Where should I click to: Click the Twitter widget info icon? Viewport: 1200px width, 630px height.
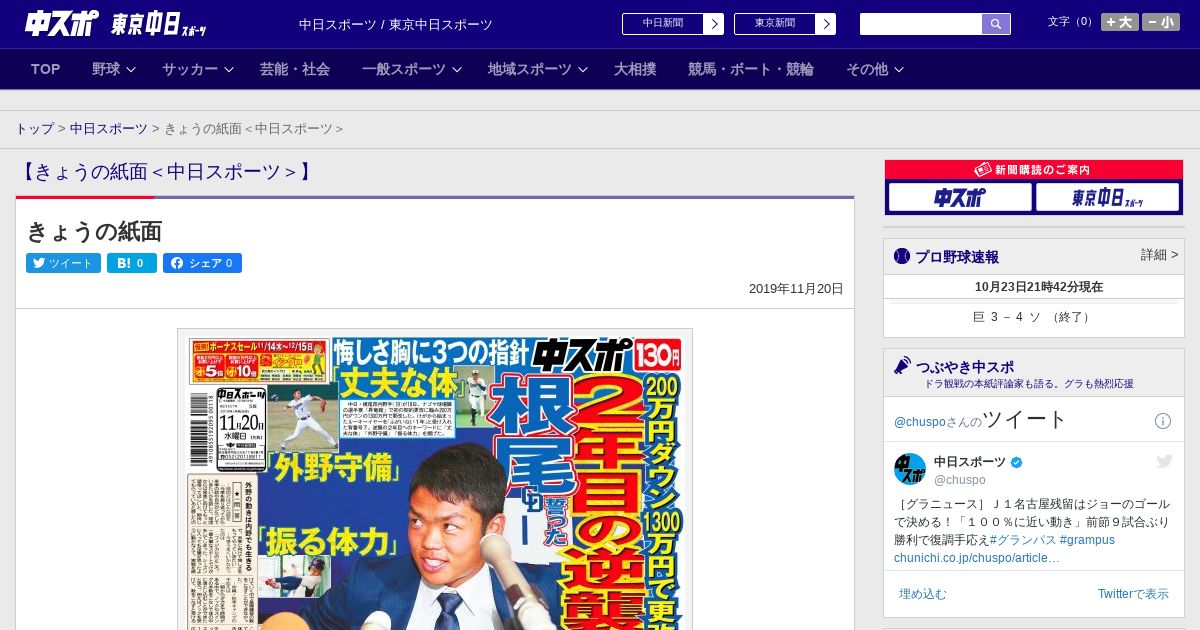(x=1163, y=421)
